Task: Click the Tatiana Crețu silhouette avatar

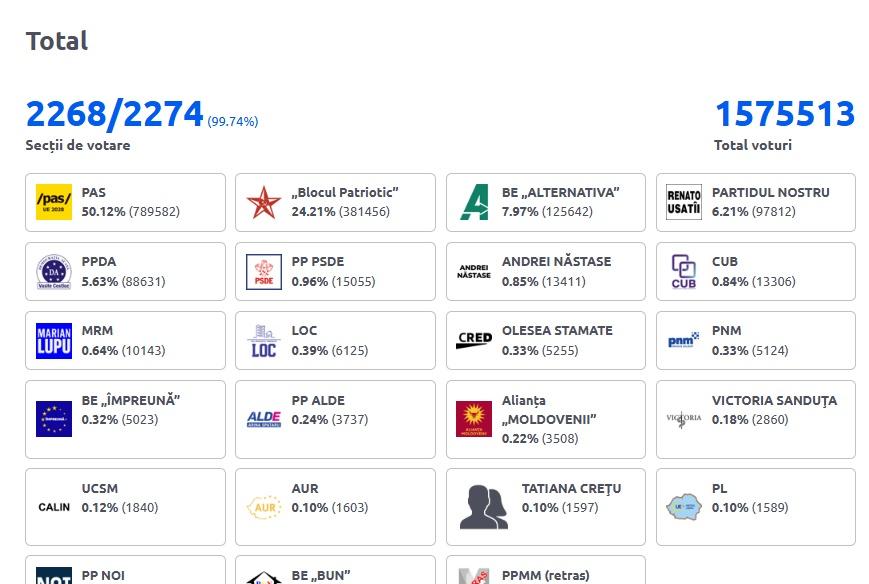Action: pos(484,507)
